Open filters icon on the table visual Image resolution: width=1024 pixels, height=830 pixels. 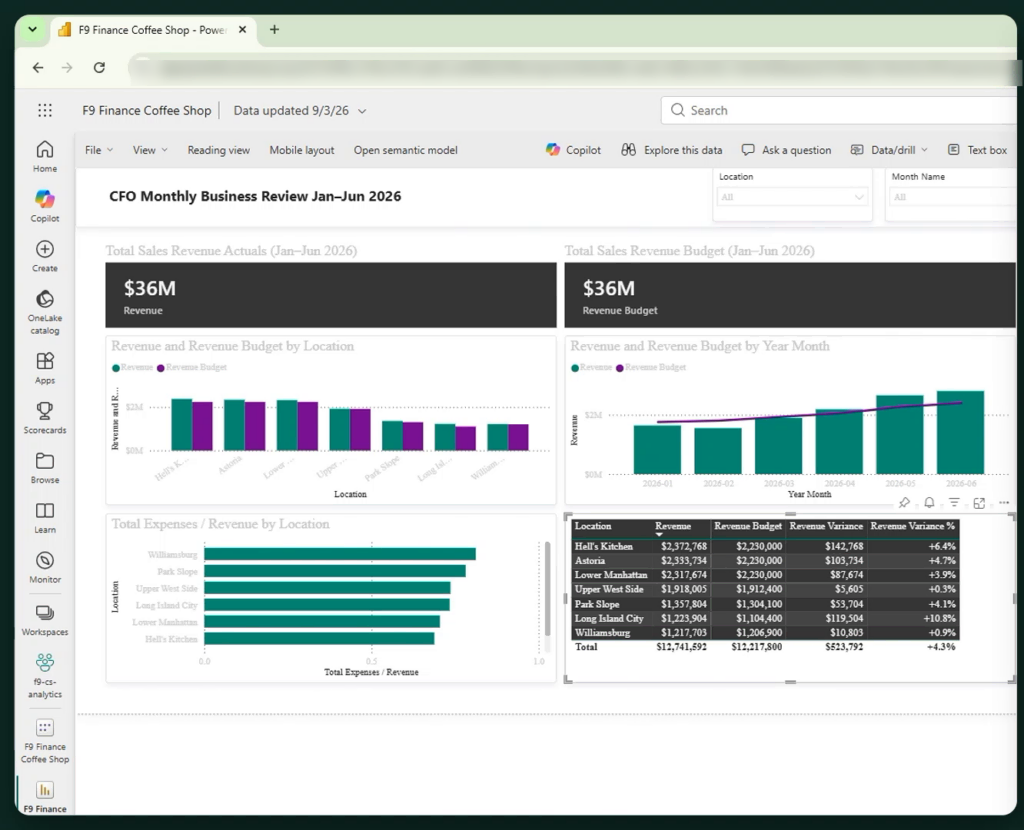[x=954, y=502]
